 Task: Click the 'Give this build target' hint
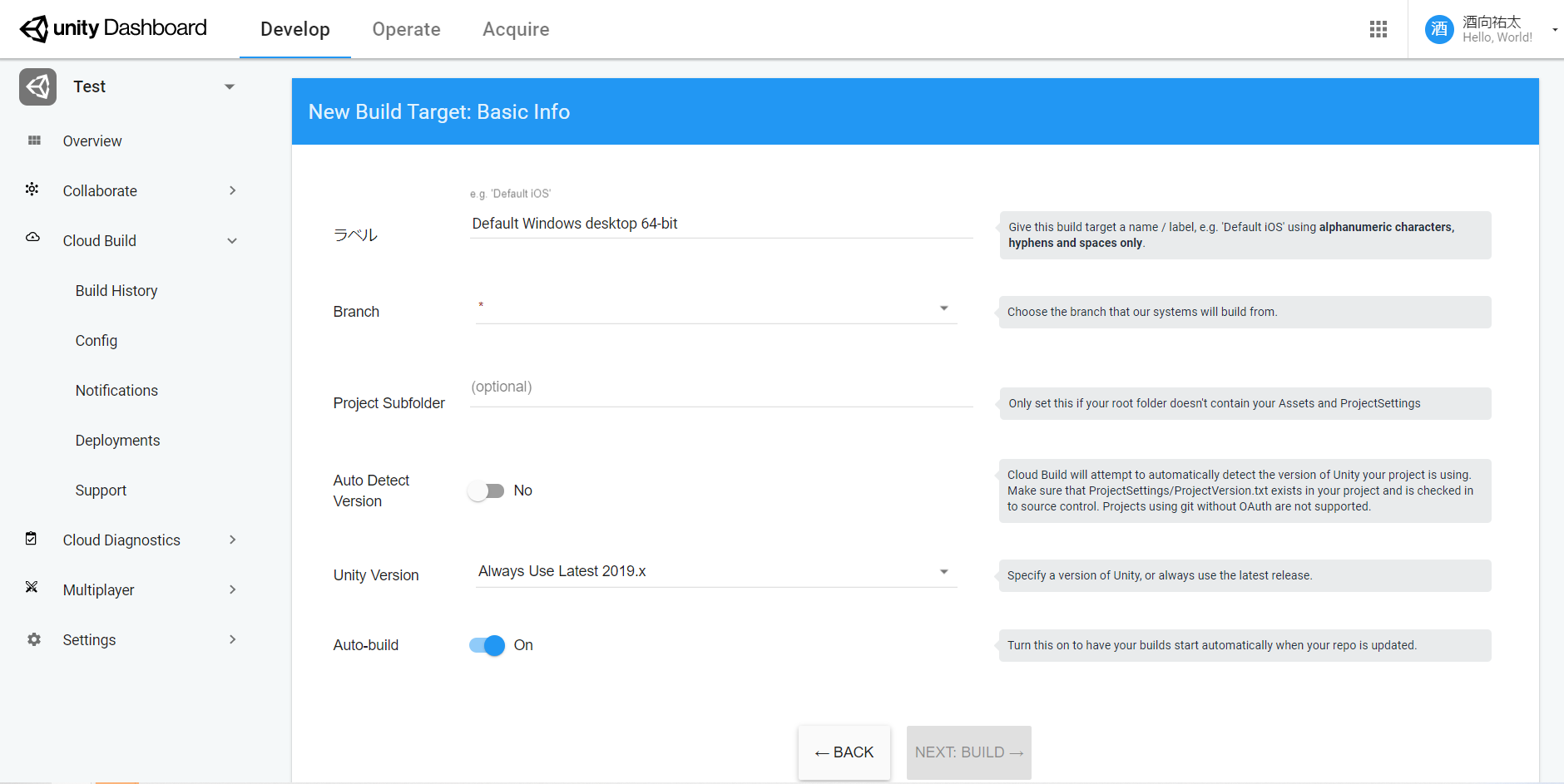(1232, 234)
